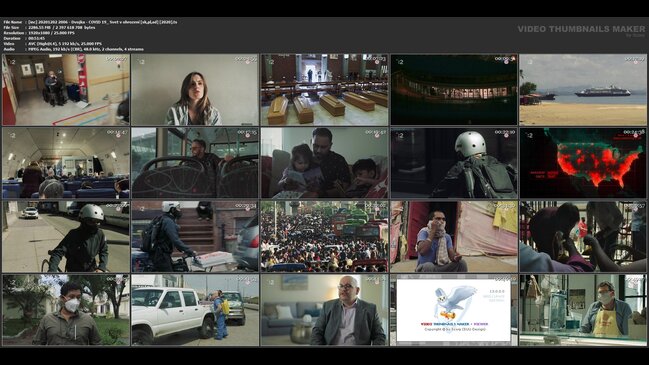Image resolution: width=649 pixels, height=365 pixels.
Task: Select the father reading to kids thumbnail
Action: (324, 163)
